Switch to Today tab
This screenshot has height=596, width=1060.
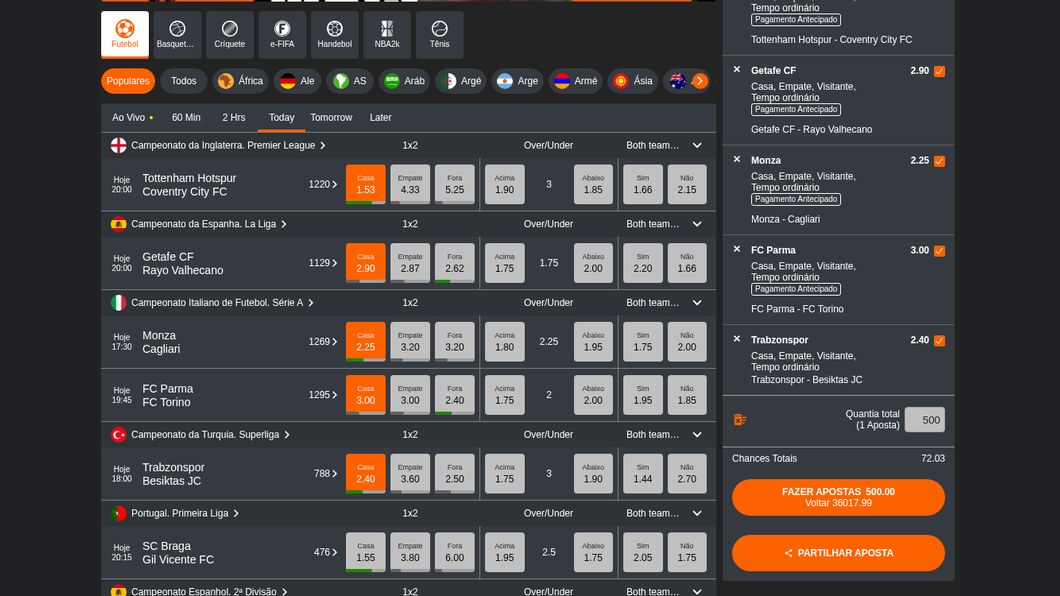coord(281,118)
